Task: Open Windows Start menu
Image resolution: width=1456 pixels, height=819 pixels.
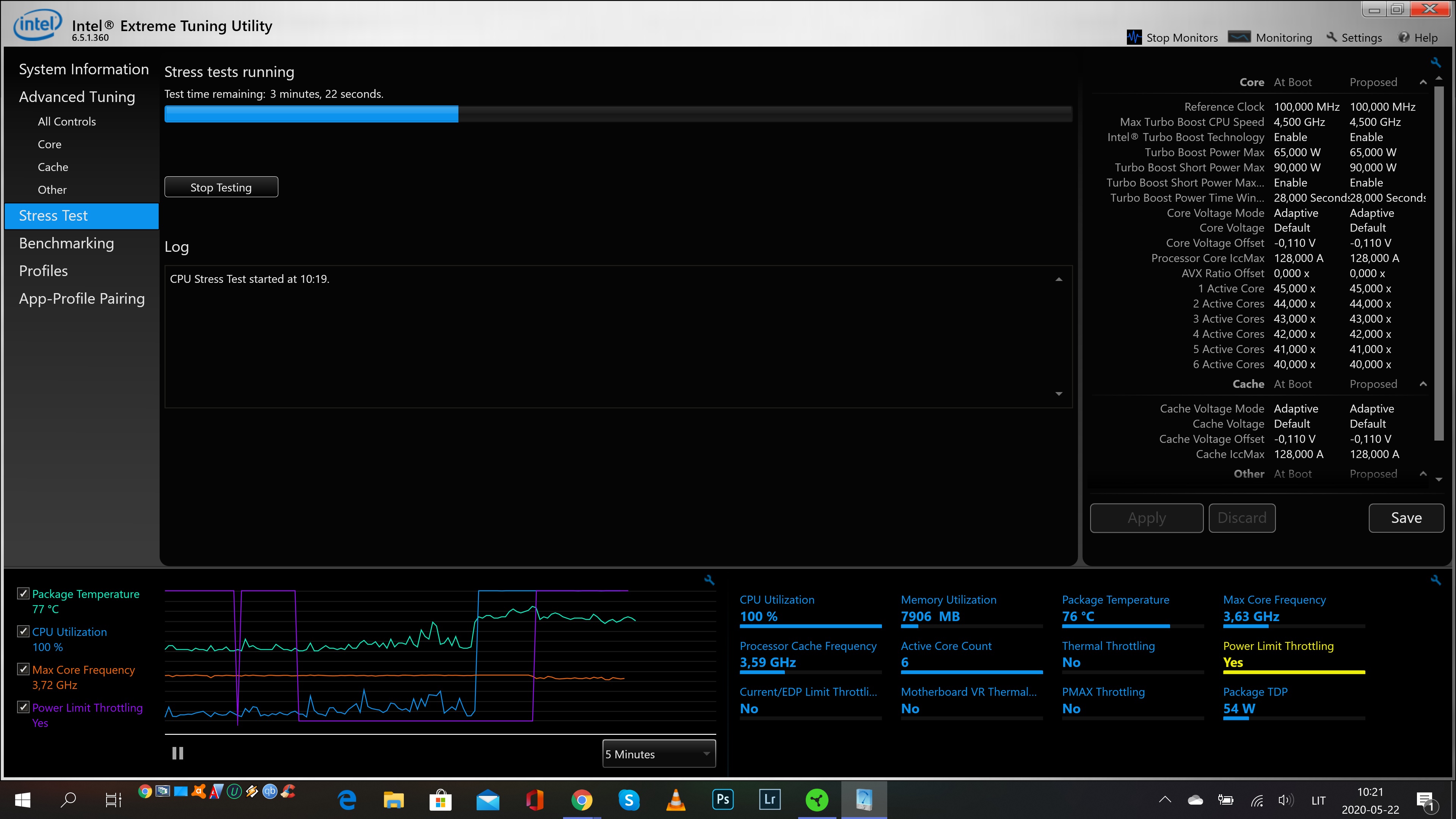Action: (x=23, y=800)
